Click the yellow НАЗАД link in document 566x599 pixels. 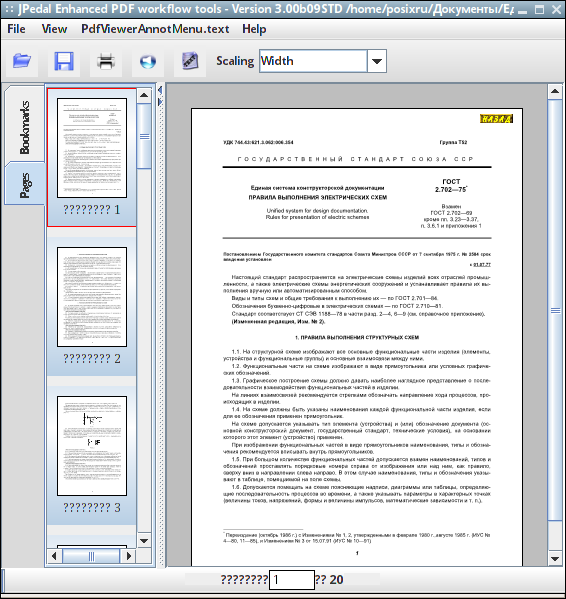(x=496, y=119)
